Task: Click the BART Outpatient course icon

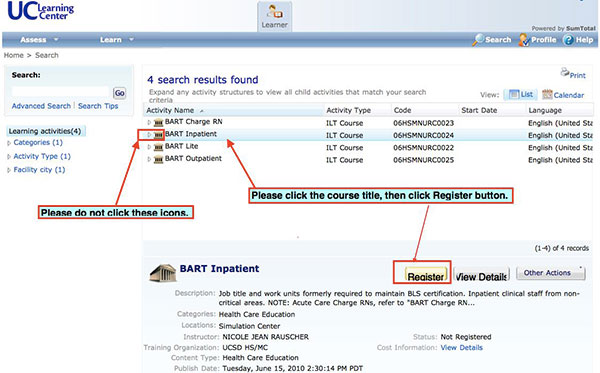Action: (158, 160)
